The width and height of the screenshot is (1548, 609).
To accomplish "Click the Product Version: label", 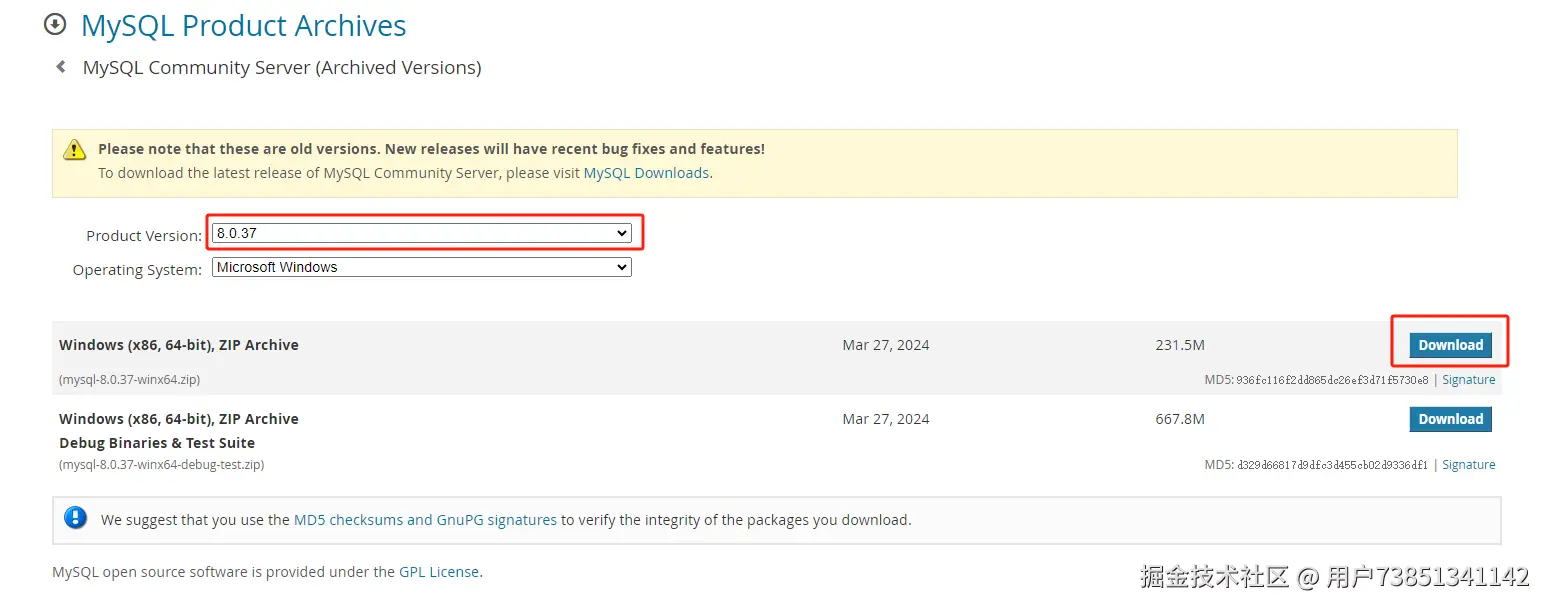I will click(144, 236).
